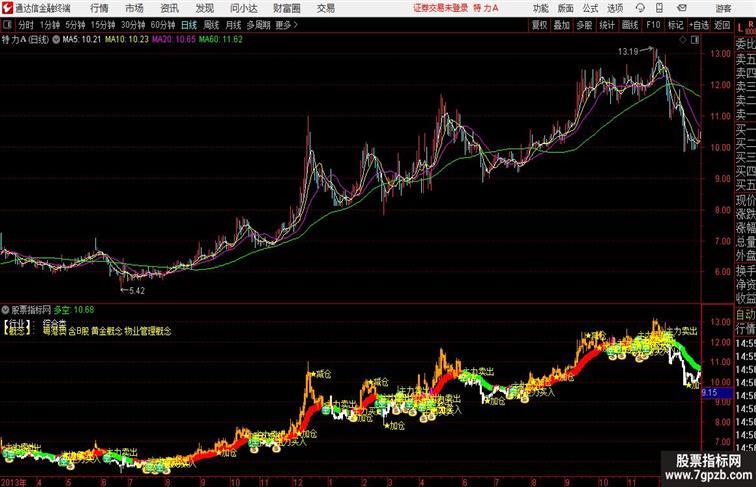756x487 pixels.
Task: Open the 行情 menu
Action: point(99,8)
